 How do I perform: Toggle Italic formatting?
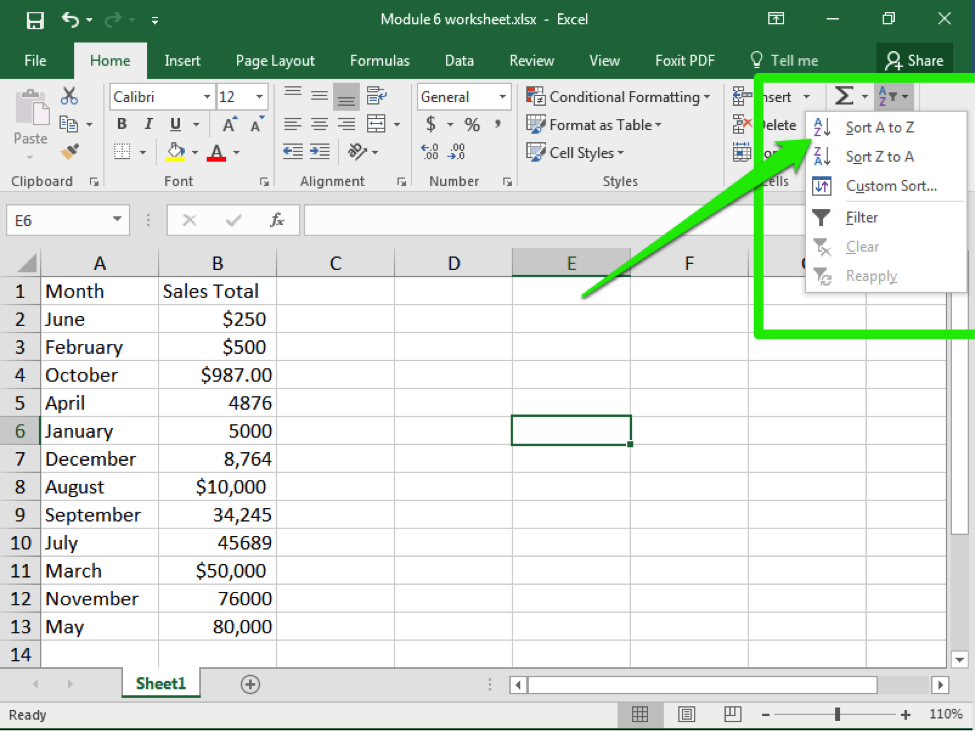[148, 125]
